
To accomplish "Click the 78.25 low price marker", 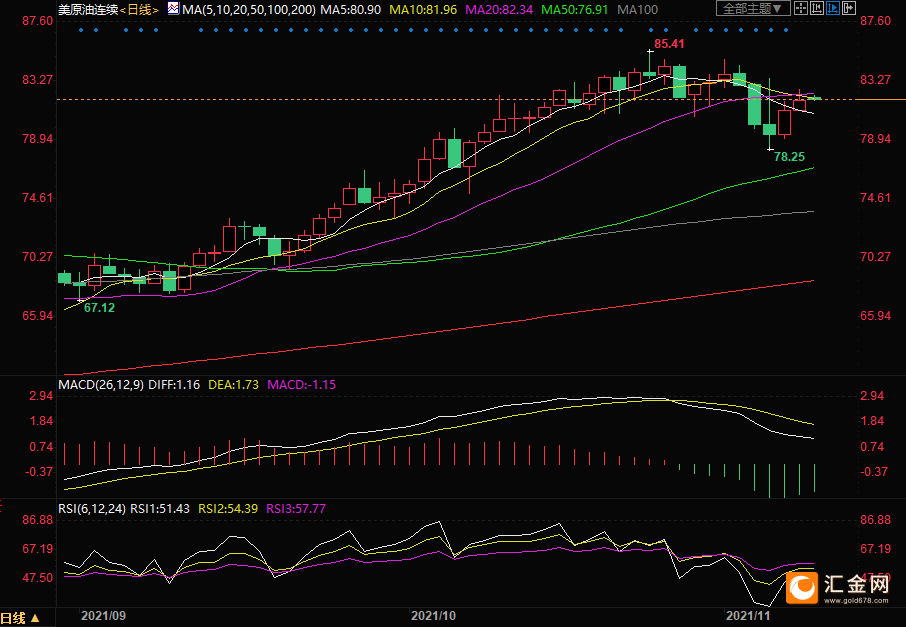I will tap(789, 157).
